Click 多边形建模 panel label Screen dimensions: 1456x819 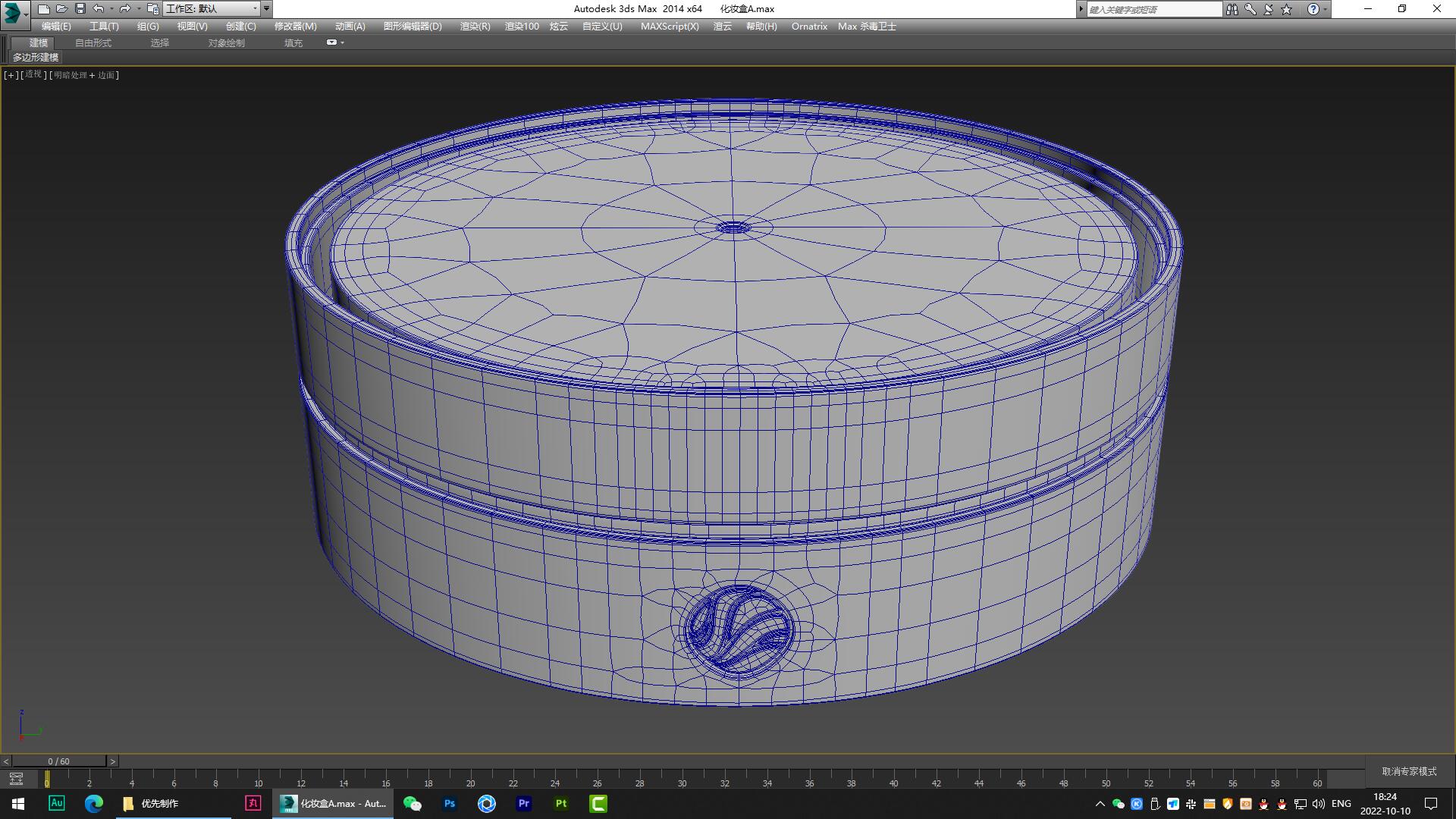pos(35,58)
